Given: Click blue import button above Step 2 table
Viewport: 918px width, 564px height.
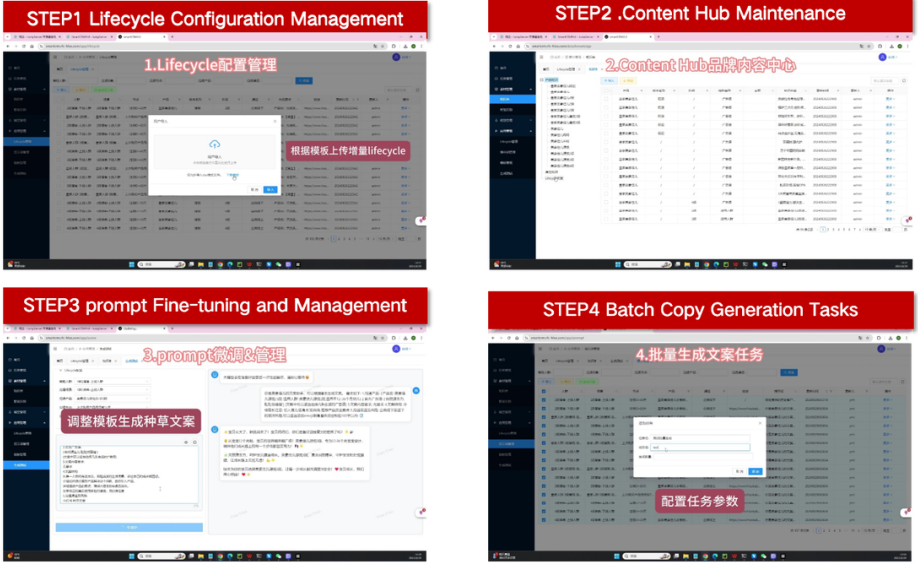Looking at the screenshot, I should pyautogui.click(x=608, y=80).
